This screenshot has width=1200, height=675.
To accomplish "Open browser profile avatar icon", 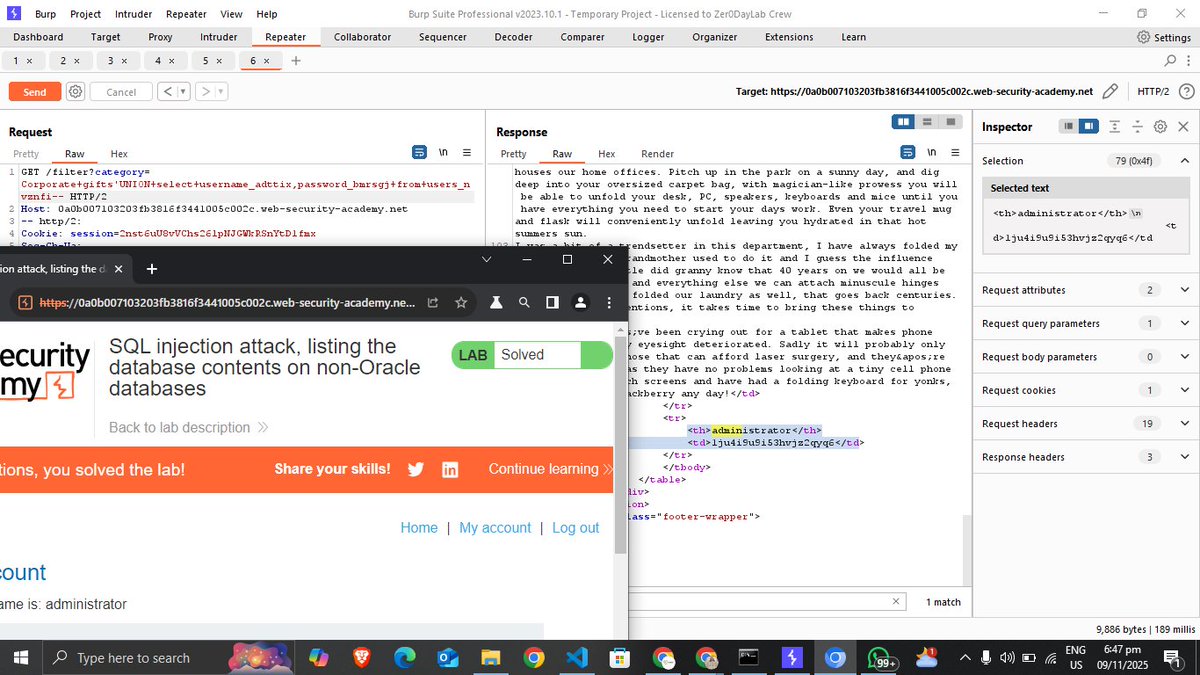I will point(580,302).
